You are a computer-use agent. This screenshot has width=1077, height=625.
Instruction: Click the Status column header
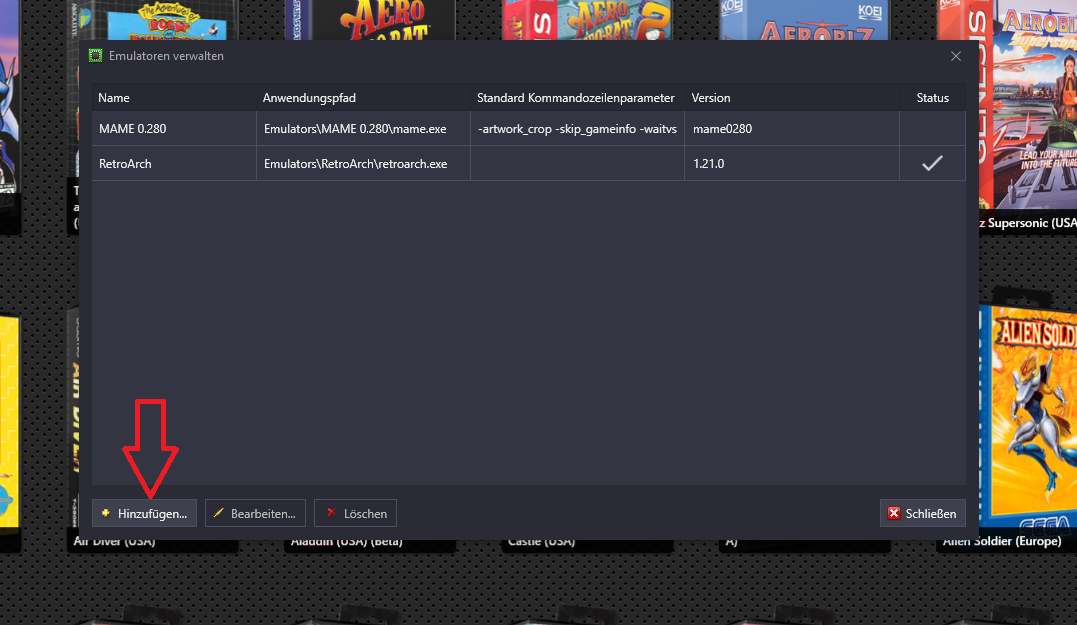(932, 98)
